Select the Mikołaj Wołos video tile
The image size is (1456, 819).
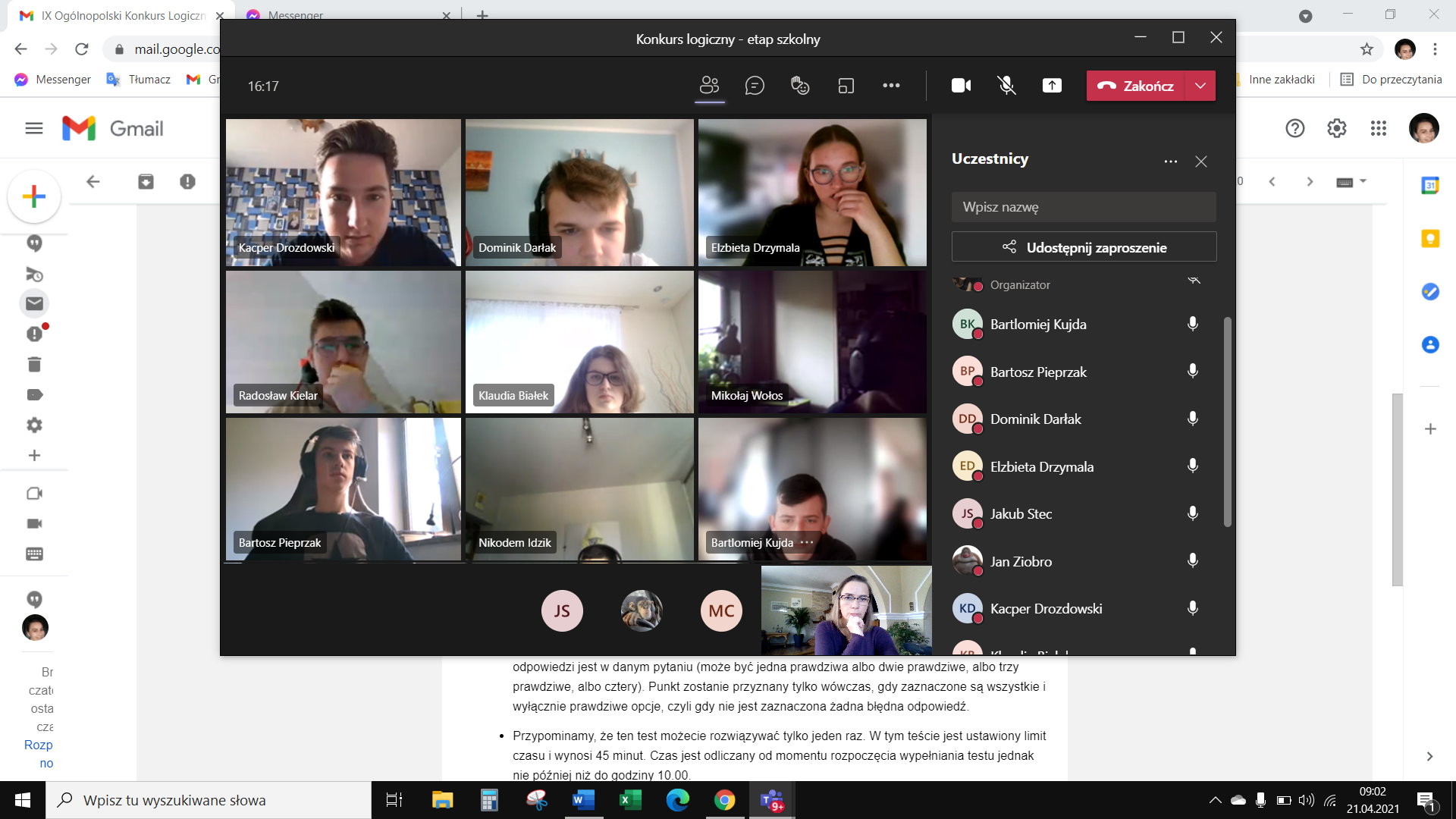[812, 342]
